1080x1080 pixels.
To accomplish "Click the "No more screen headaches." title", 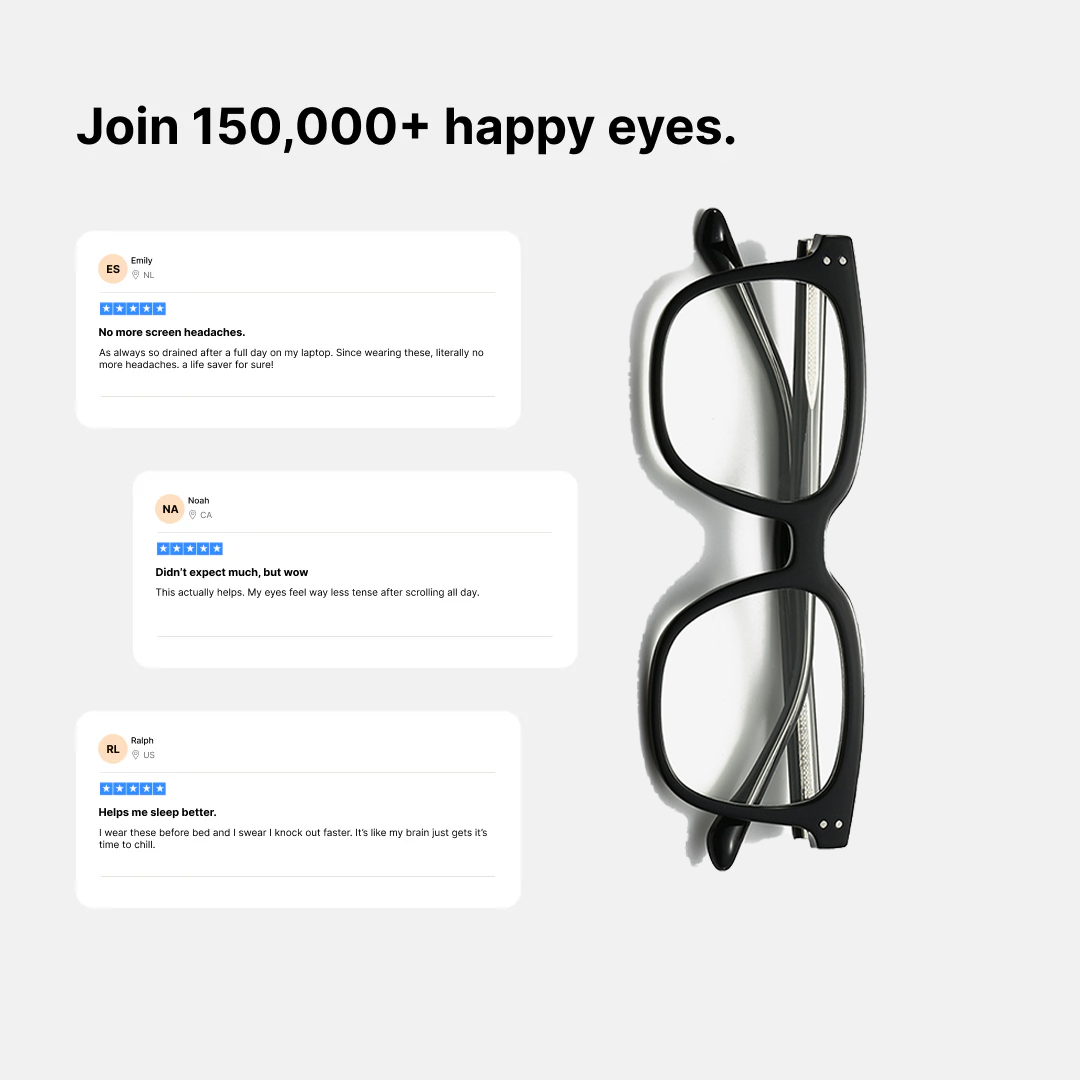I will tap(172, 332).
